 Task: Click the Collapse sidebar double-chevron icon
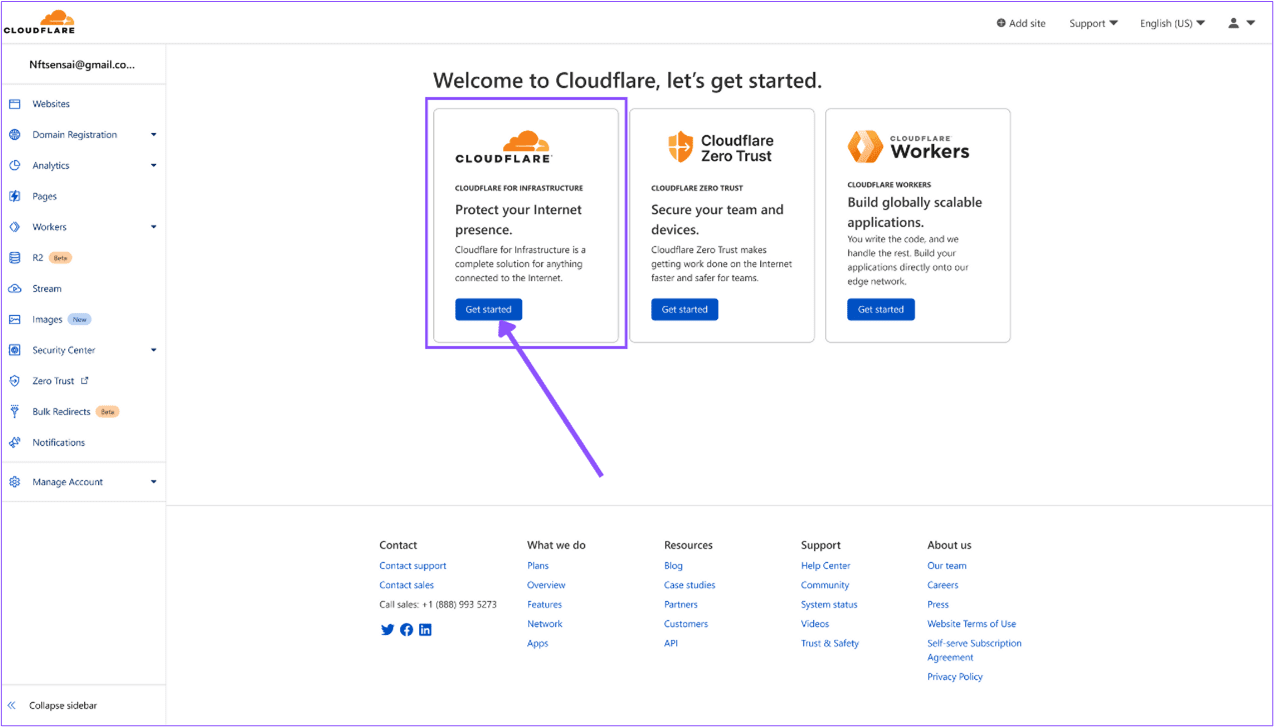pos(12,706)
